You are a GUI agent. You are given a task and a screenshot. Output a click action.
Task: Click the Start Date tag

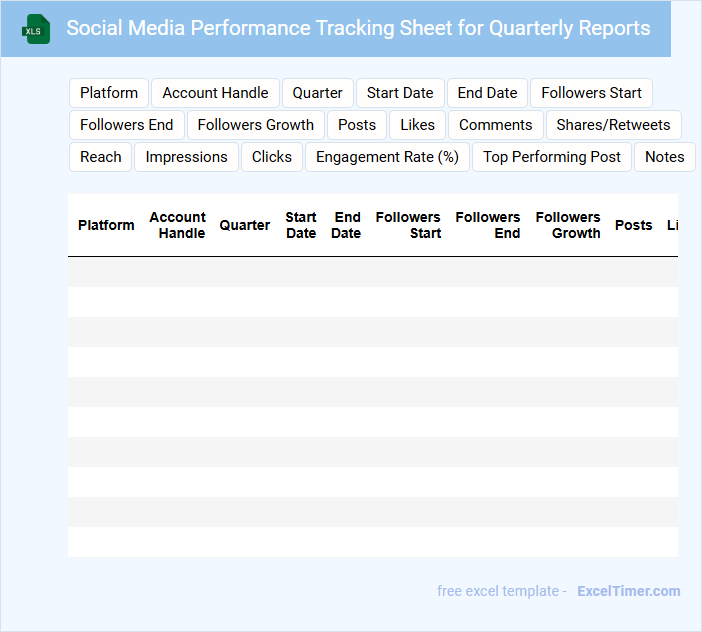pyautogui.click(x=400, y=93)
